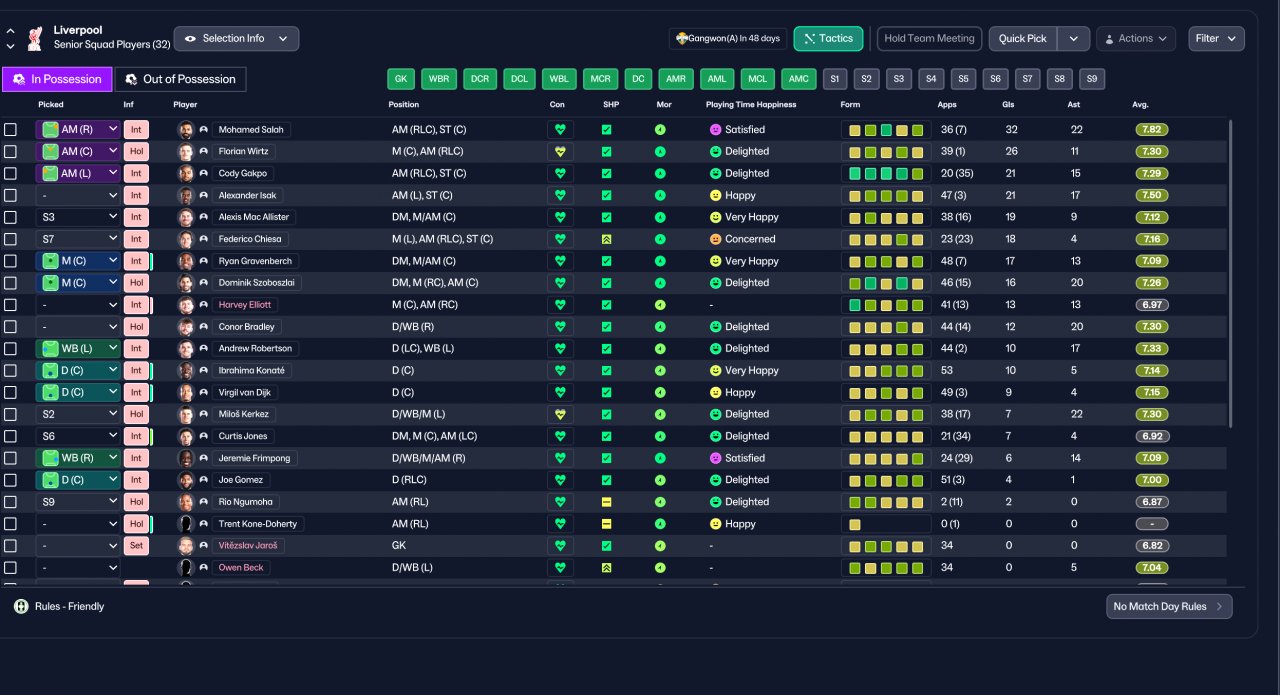Expand the Quick Pick arrow dropdown

pos(1073,38)
